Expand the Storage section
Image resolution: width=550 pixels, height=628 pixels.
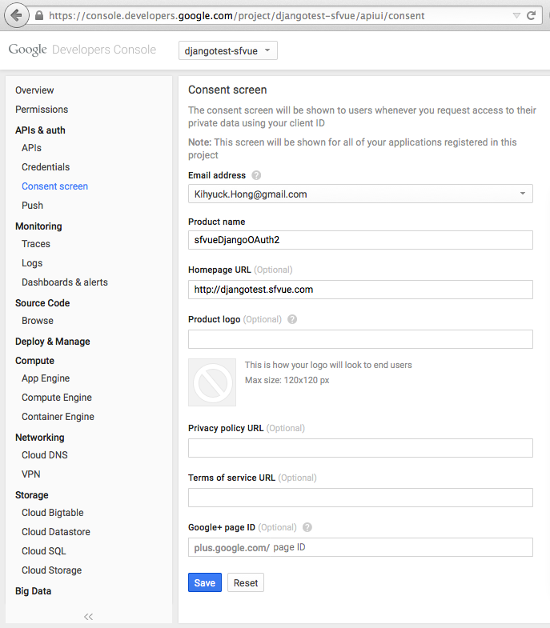point(32,495)
